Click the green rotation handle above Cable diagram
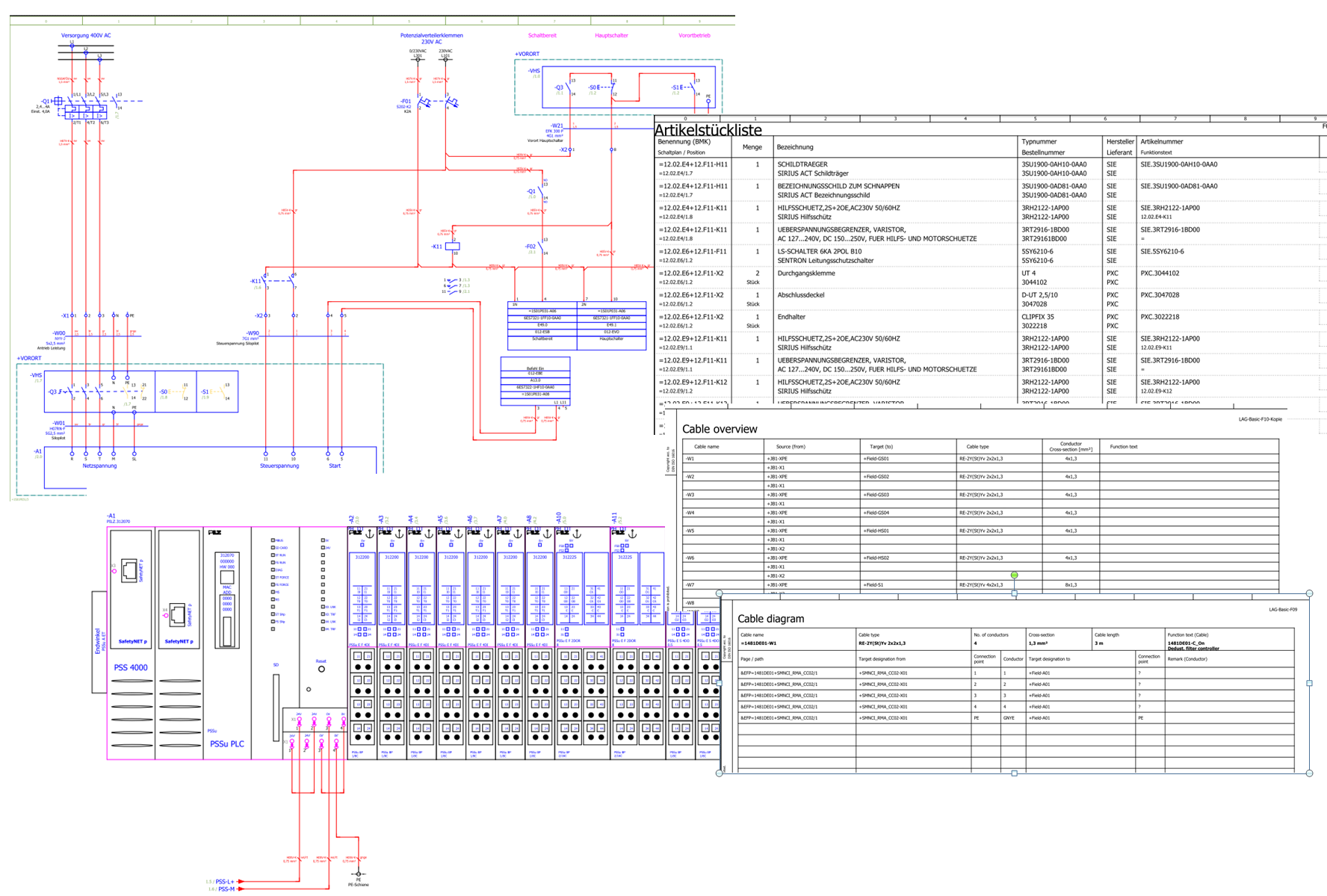 point(1014,575)
